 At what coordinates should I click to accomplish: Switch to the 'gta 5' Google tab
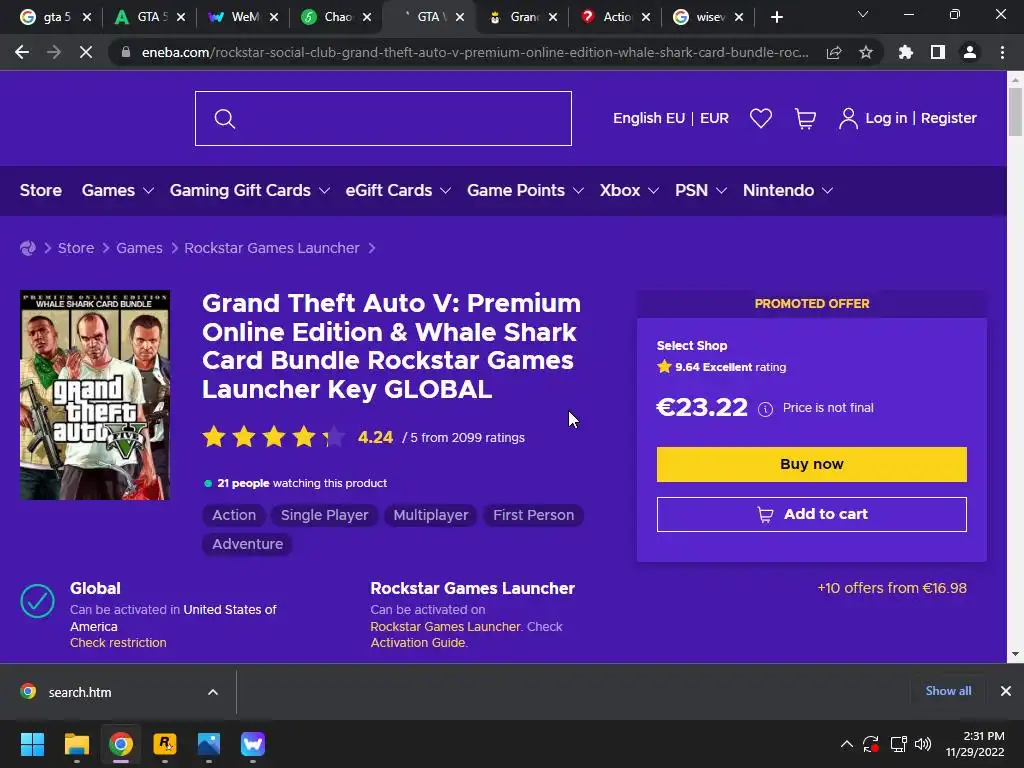(56, 17)
